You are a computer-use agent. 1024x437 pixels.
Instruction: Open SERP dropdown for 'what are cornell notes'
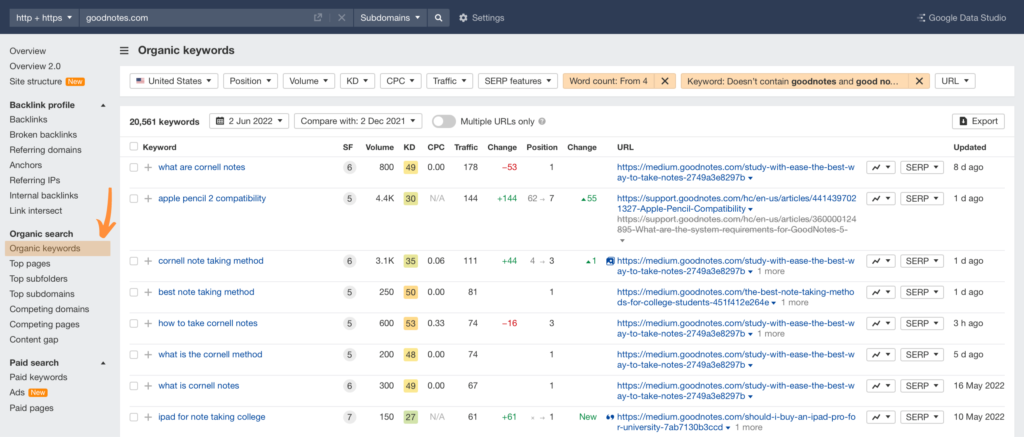tap(922, 167)
